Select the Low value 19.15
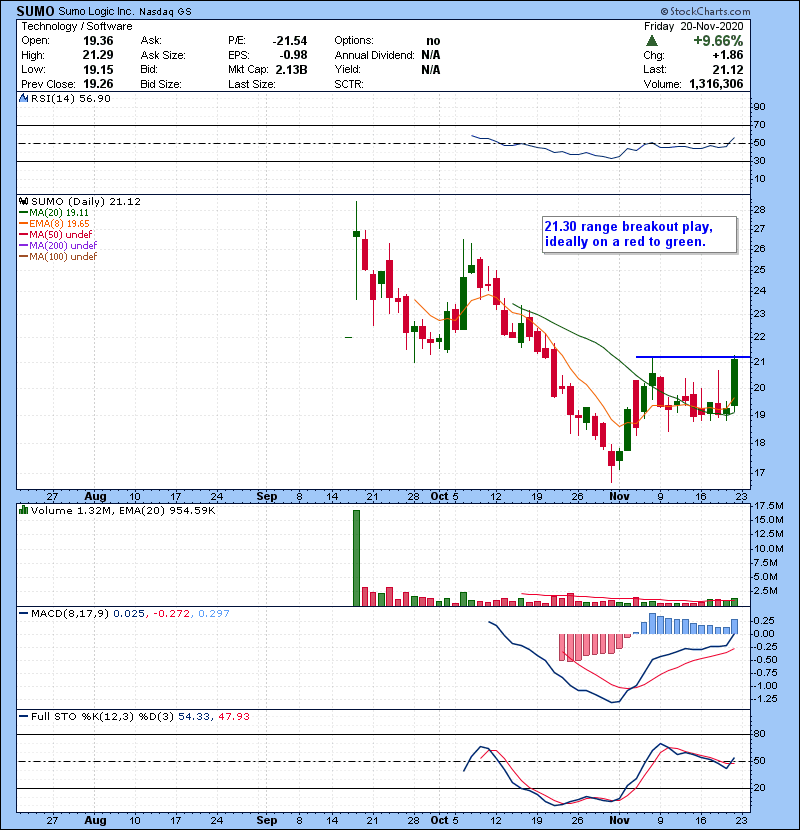This screenshot has height=830, width=800. (98, 69)
